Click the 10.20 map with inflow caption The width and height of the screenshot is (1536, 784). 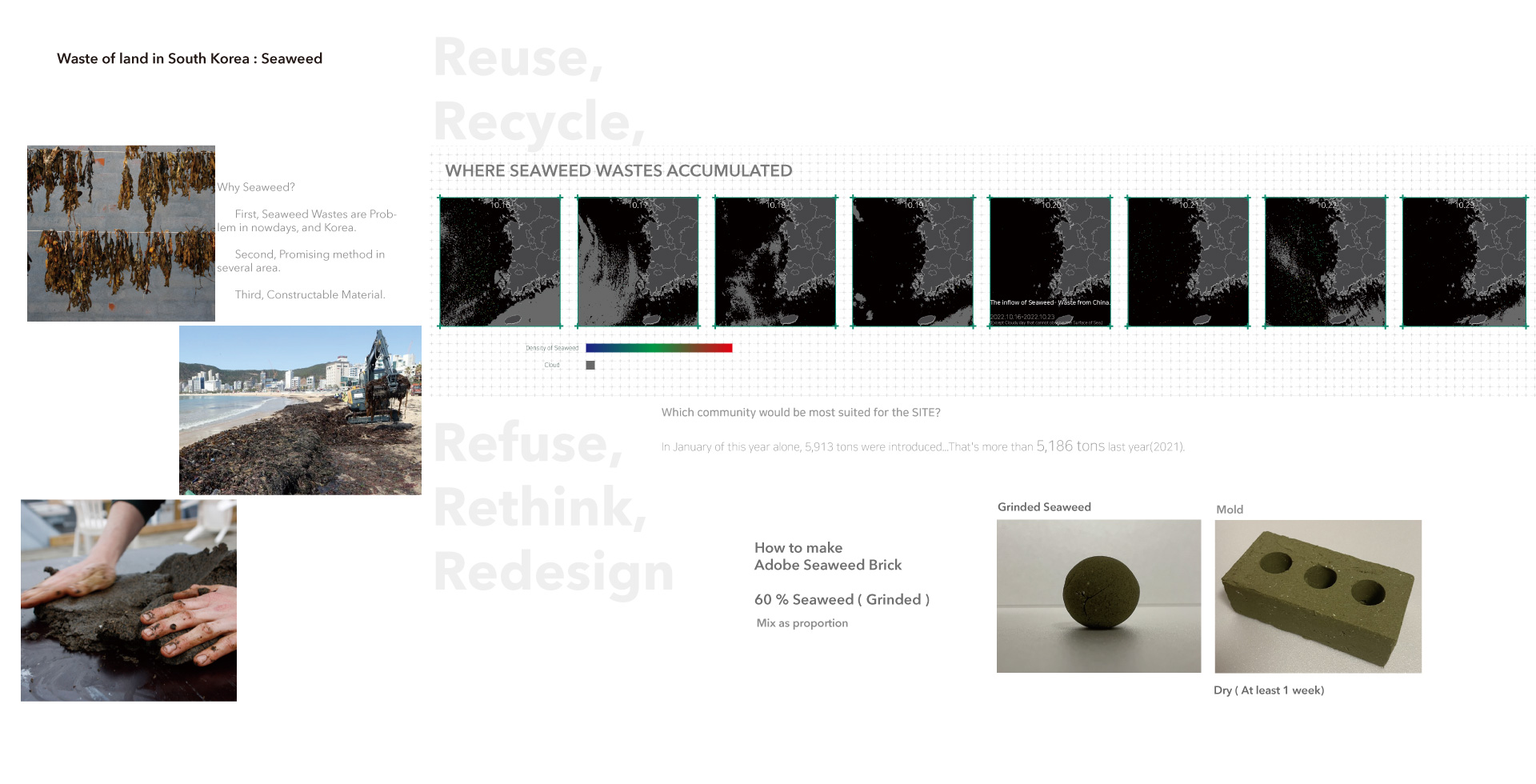(x=1050, y=262)
